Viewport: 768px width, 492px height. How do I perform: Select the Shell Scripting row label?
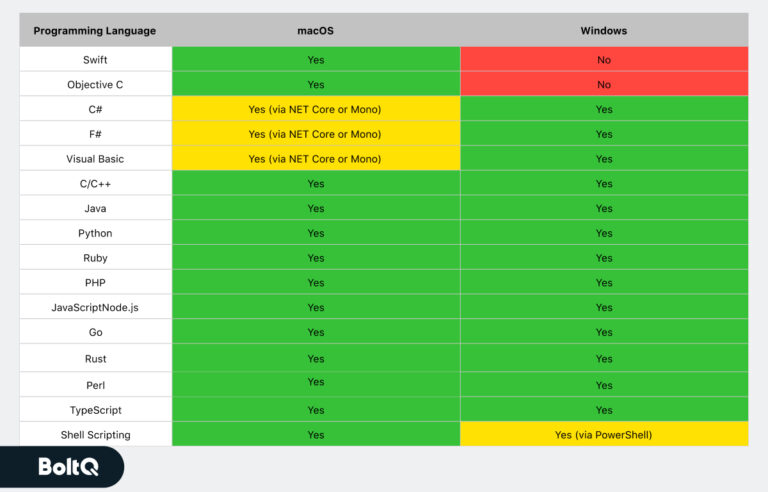pyautogui.click(x=95, y=435)
